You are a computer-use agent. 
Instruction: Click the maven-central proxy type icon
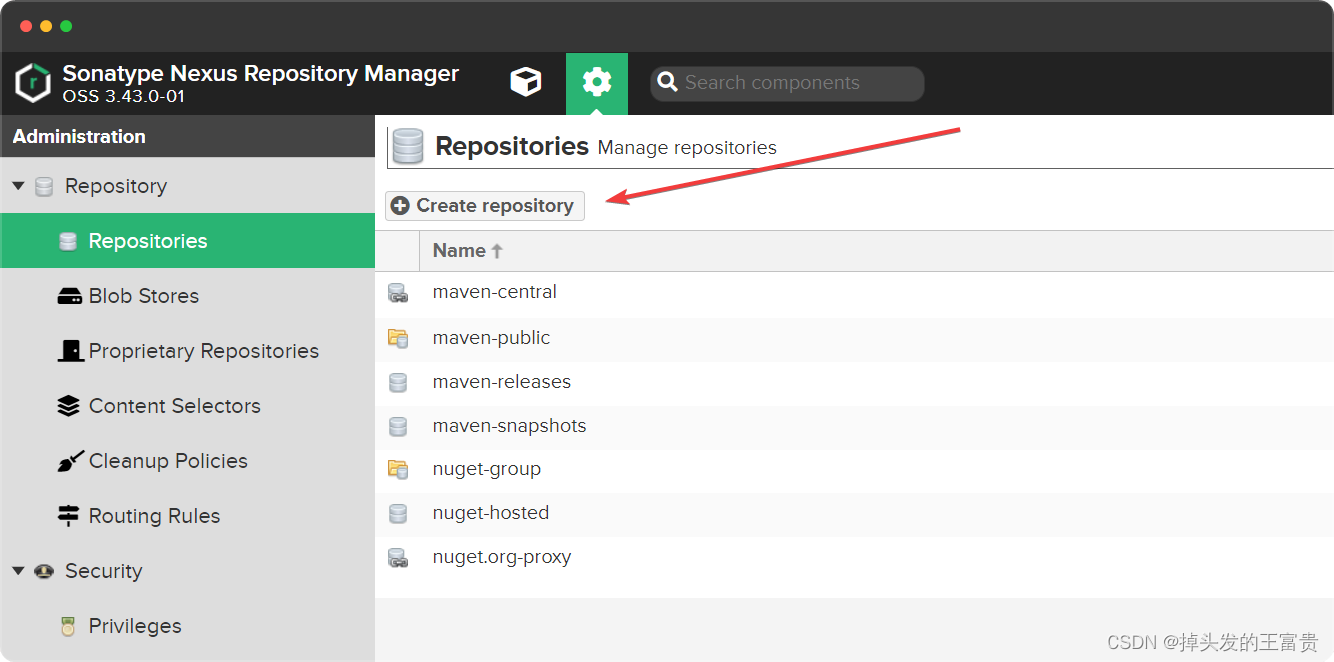(x=398, y=293)
